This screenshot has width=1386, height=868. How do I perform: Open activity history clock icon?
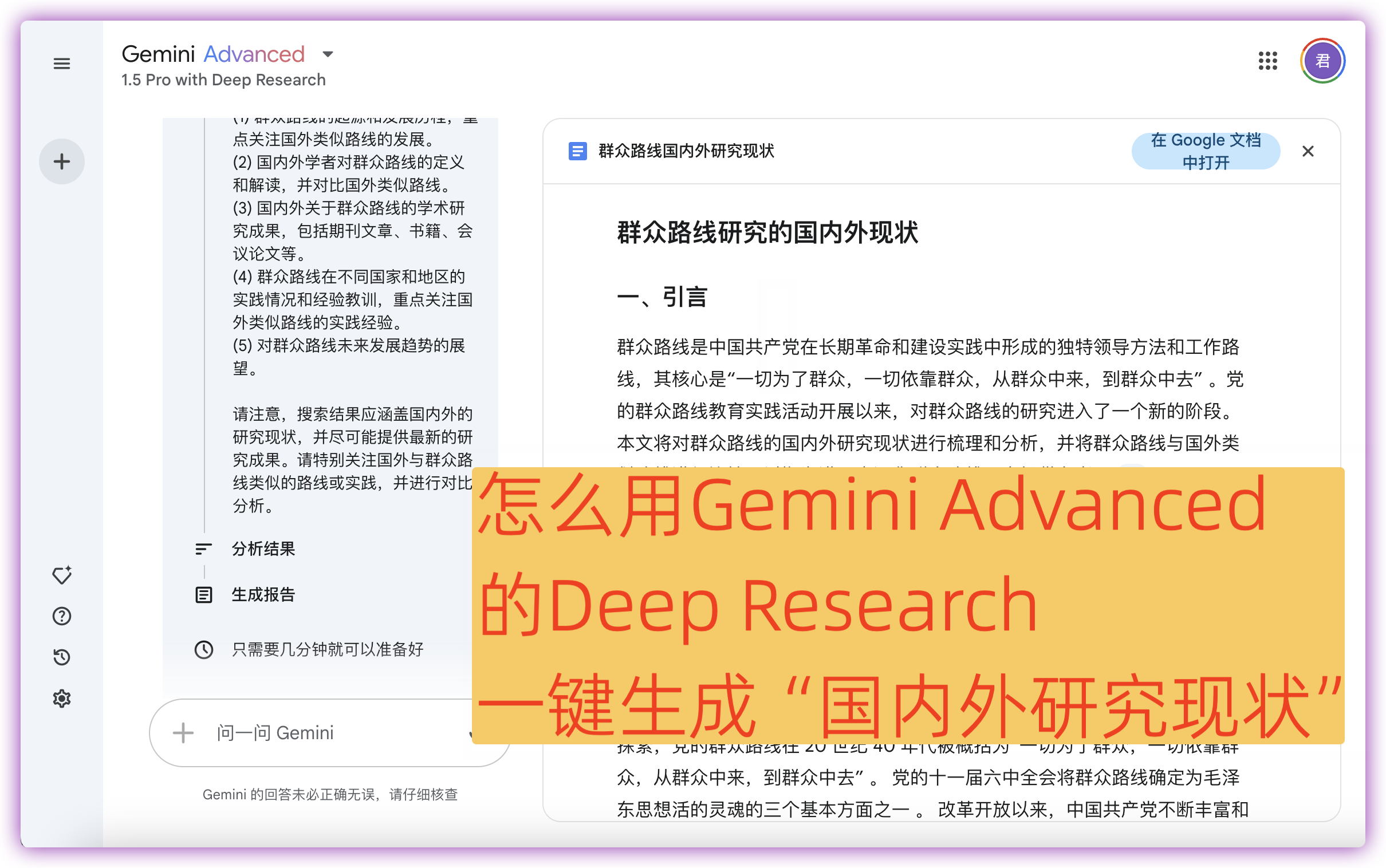click(61, 657)
